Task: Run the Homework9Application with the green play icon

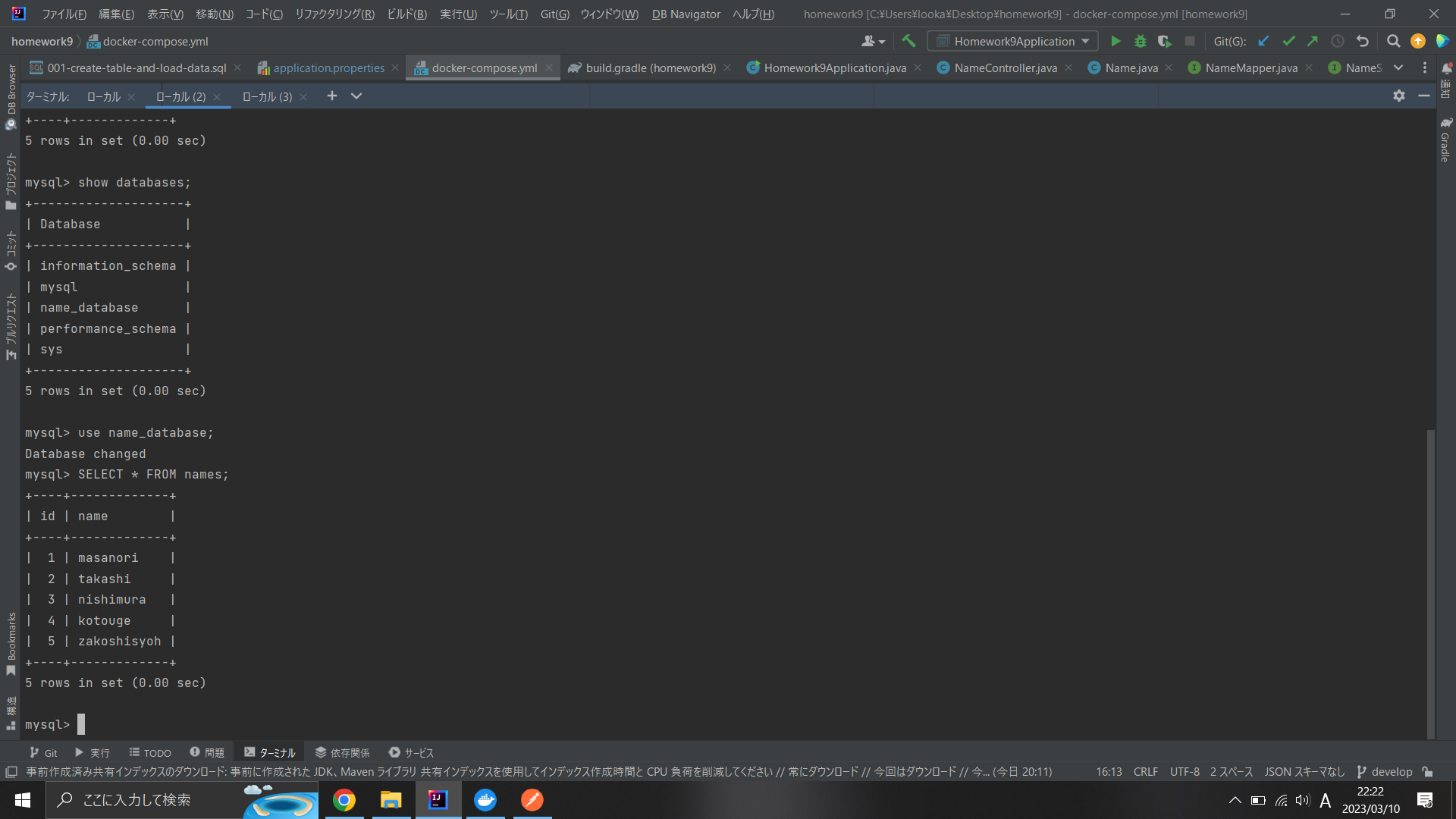Action: 1116,41
